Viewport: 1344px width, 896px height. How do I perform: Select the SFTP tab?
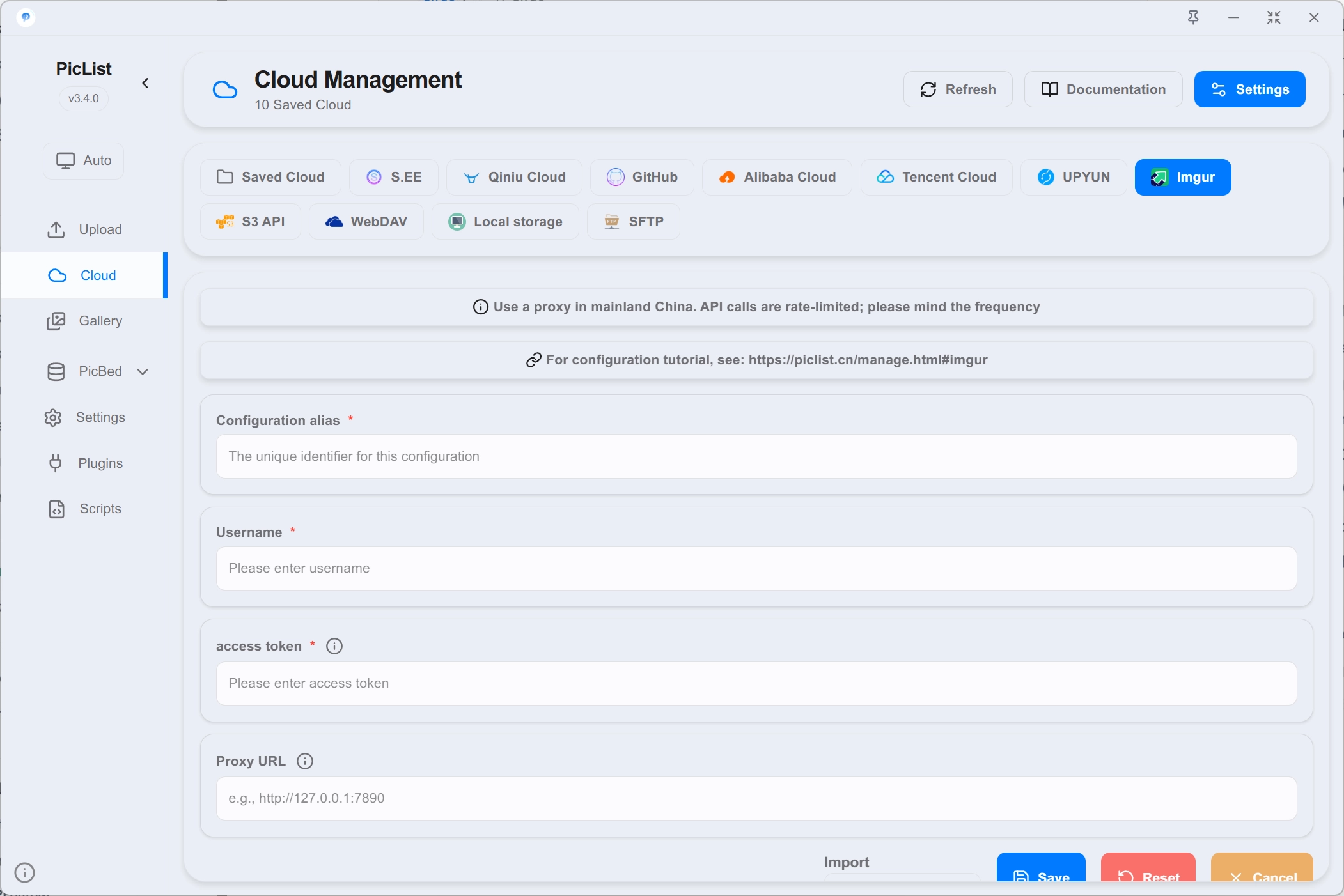click(x=634, y=222)
